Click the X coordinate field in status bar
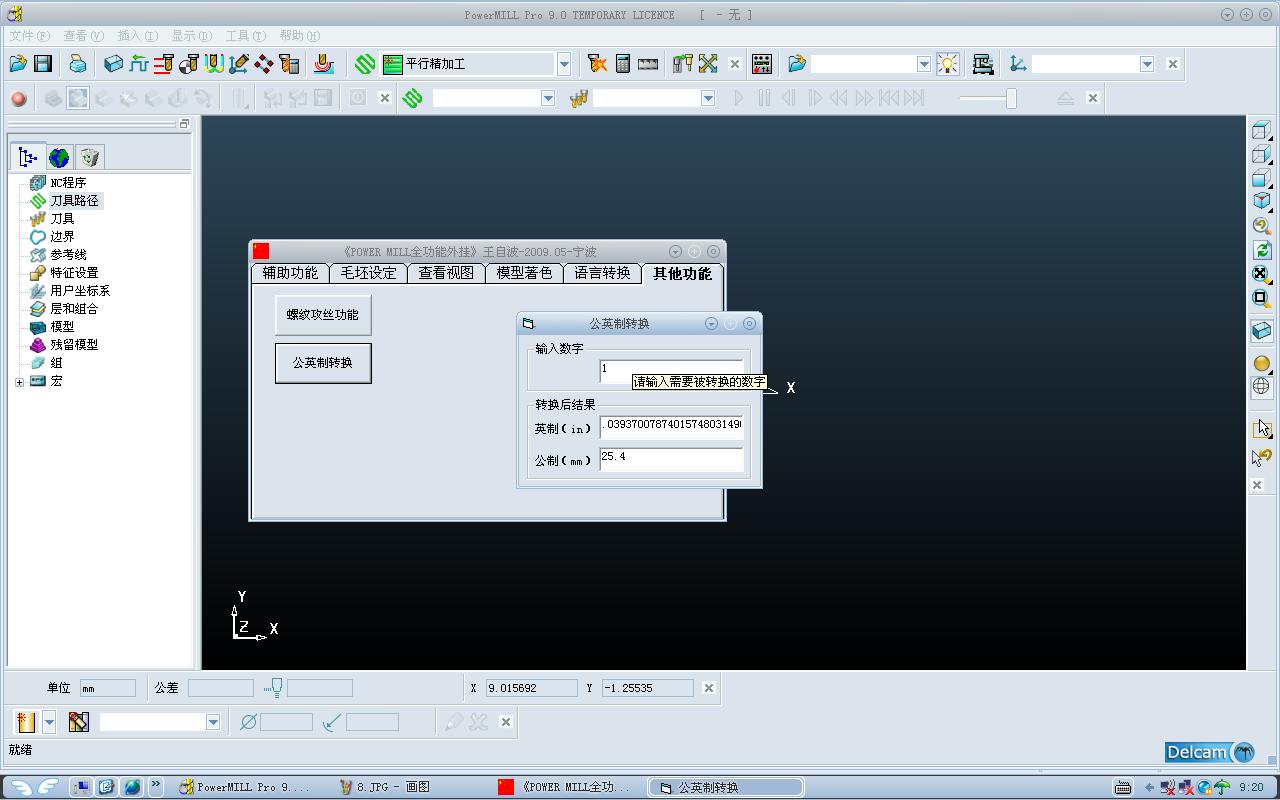This screenshot has width=1280, height=800. [531, 688]
